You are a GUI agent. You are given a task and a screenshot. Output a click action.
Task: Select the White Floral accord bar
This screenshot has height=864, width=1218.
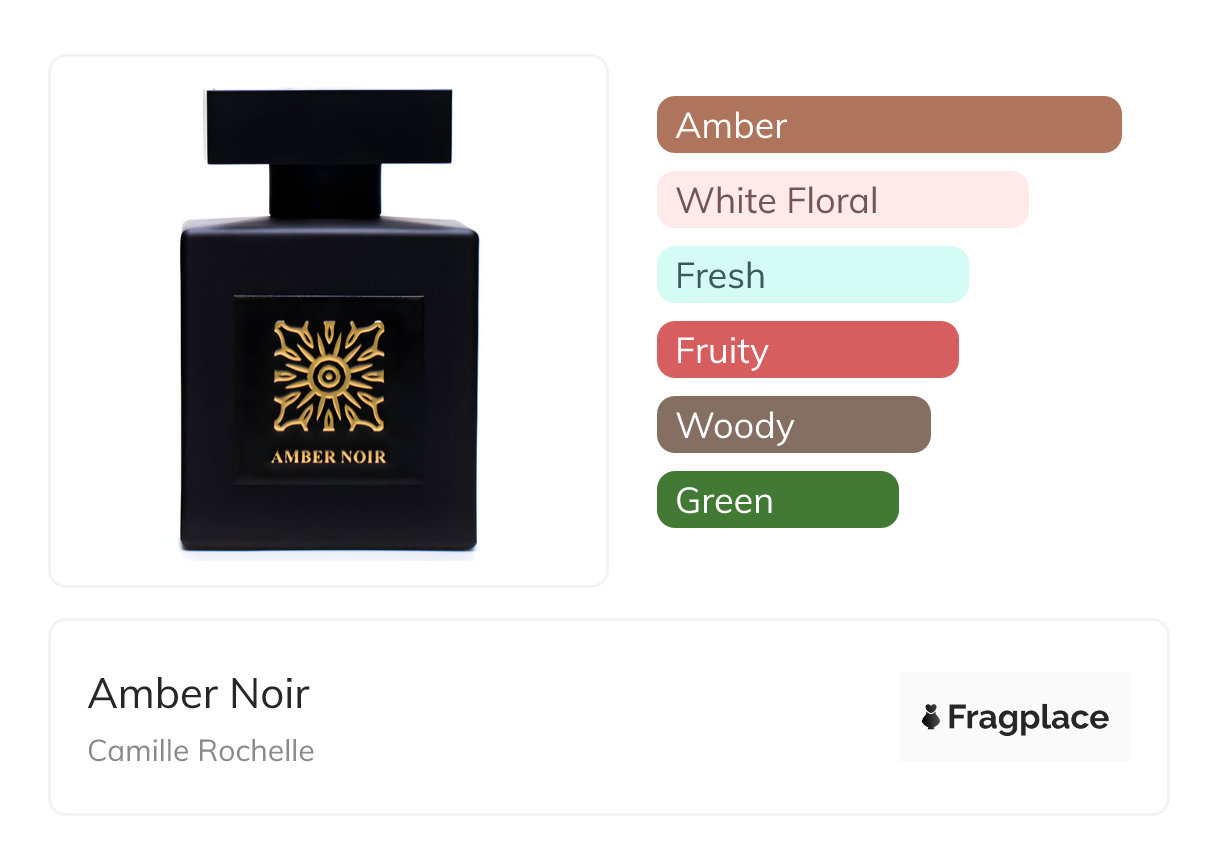point(843,200)
